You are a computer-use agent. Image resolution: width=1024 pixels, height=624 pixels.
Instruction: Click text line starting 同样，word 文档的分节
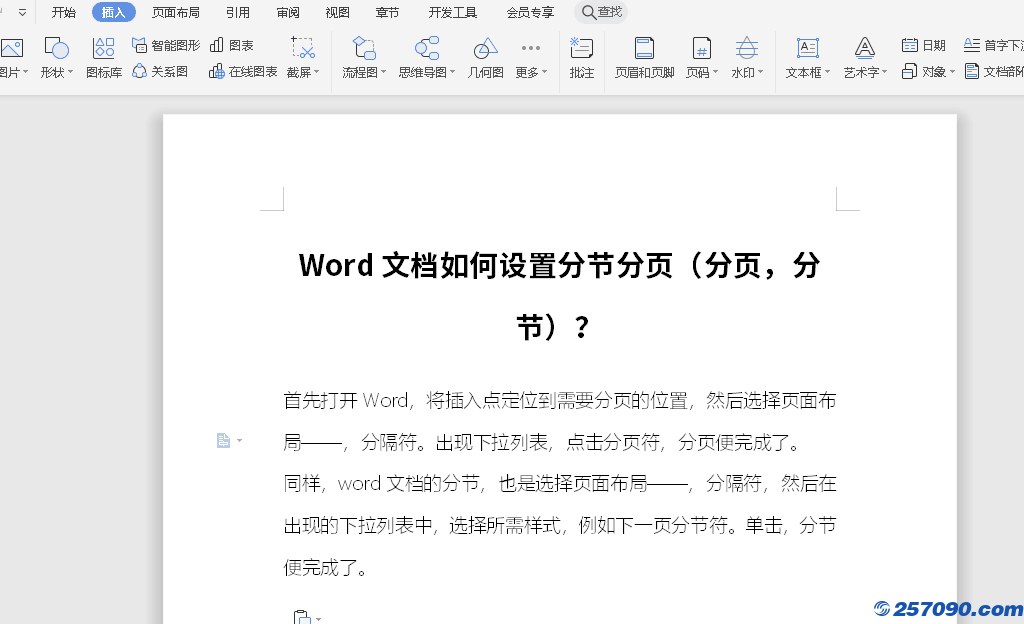coord(560,484)
